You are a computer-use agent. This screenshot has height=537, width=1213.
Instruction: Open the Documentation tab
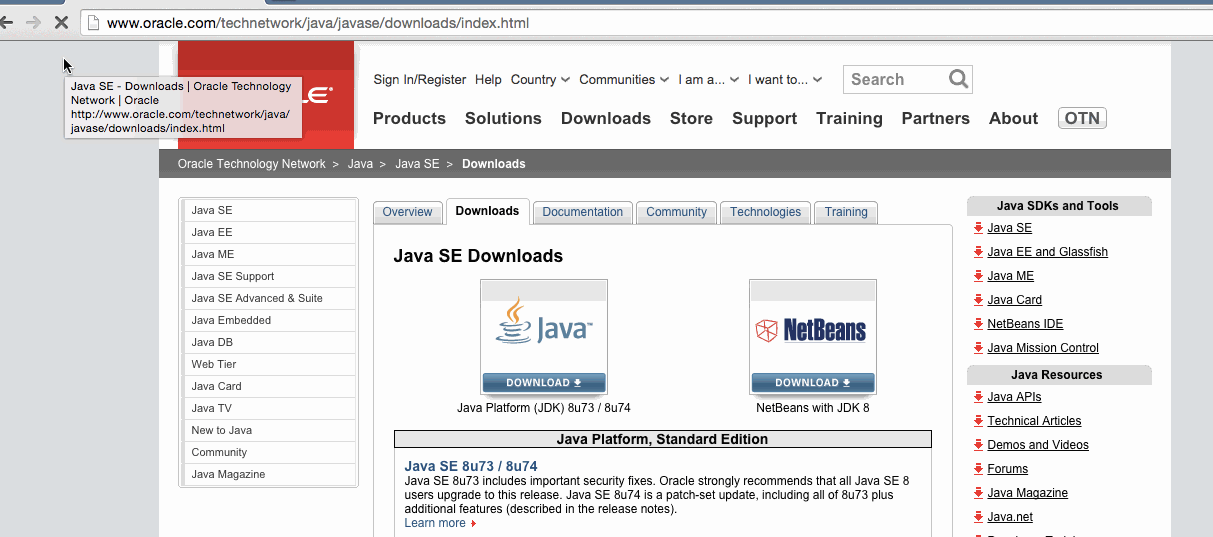pos(582,212)
